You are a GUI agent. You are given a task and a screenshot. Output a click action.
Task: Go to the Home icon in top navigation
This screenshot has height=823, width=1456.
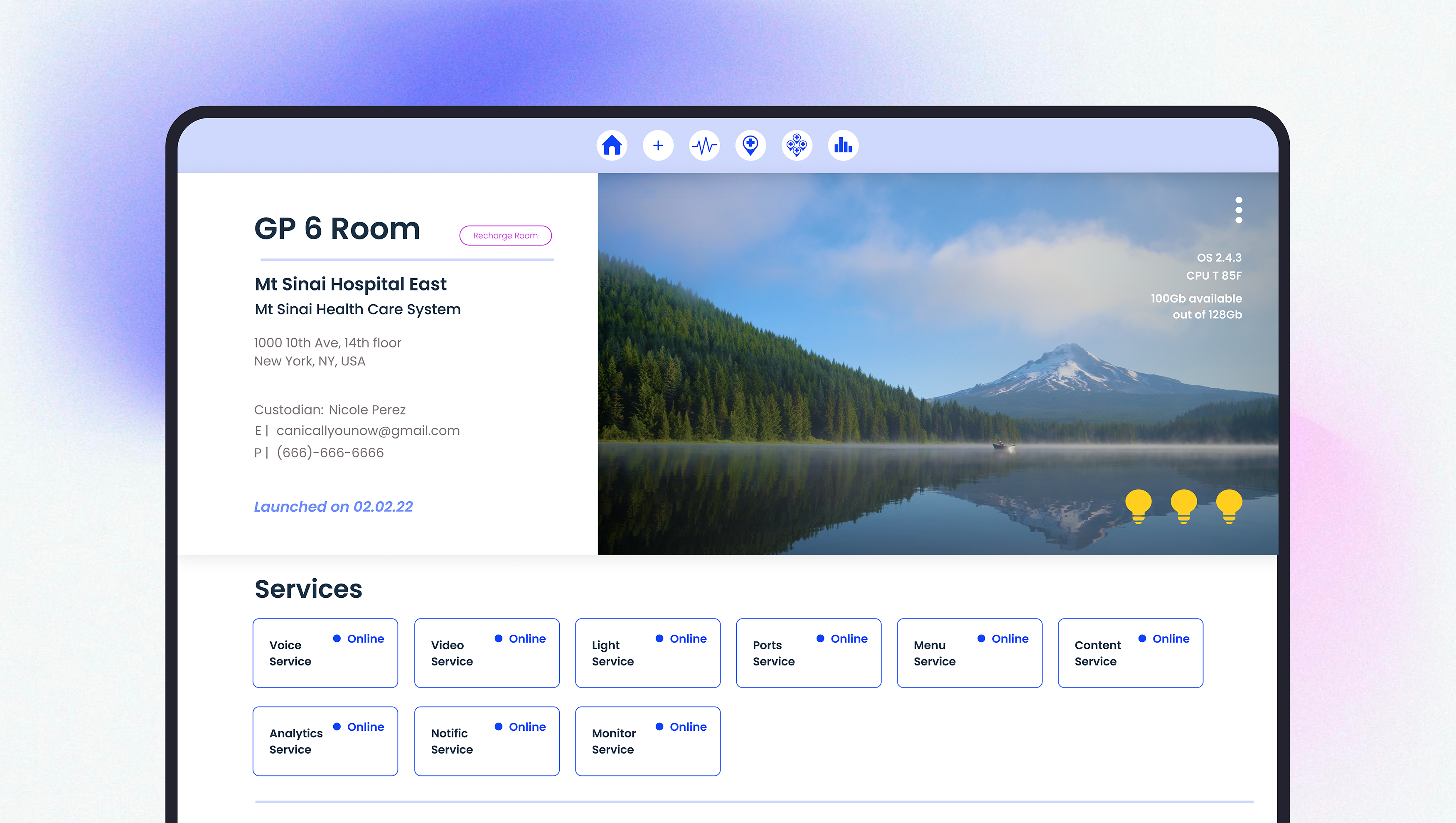click(x=612, y=146)
